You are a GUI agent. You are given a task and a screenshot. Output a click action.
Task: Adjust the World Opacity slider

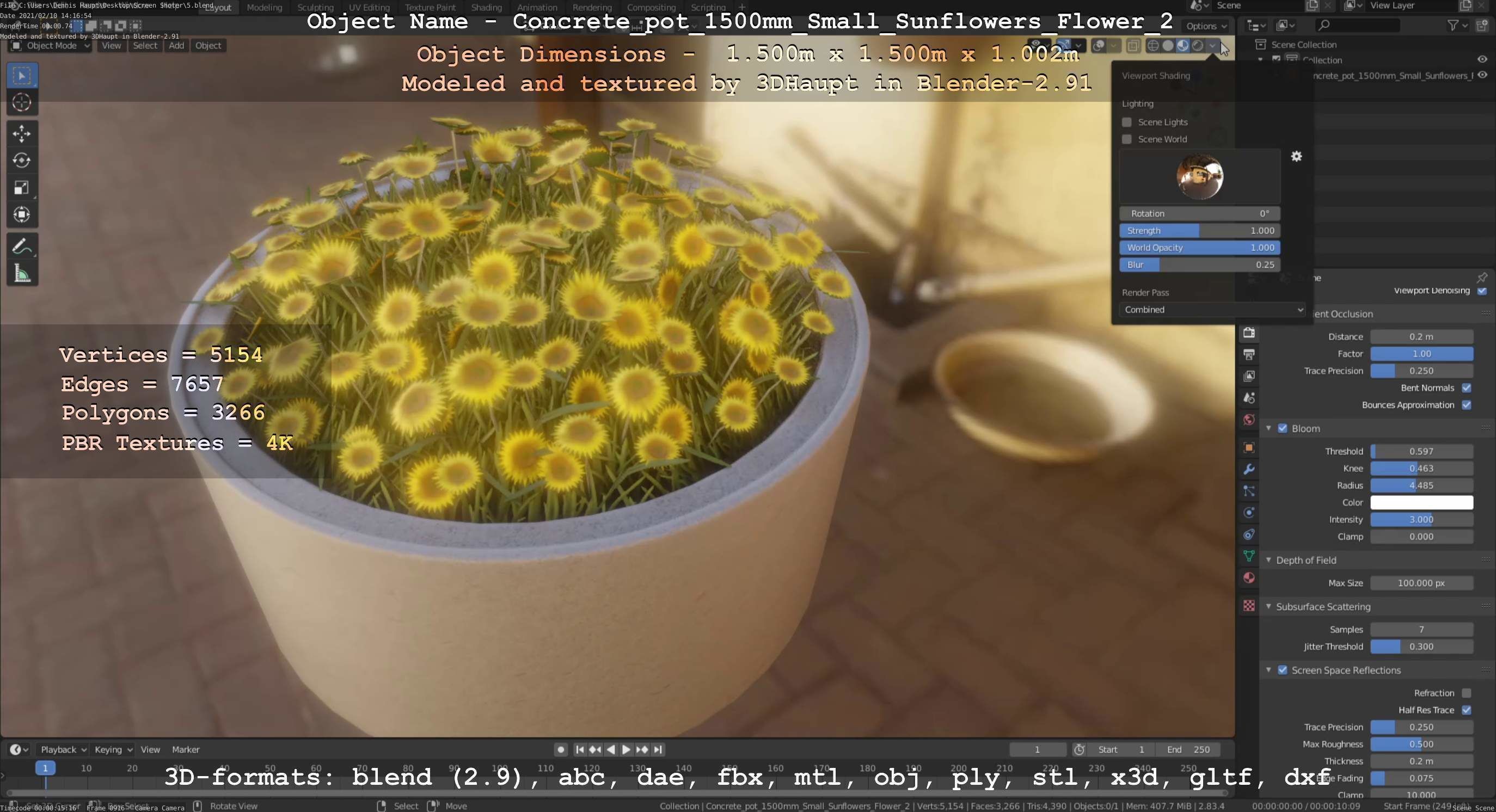pyautogui.click(x=1200, y=247)
